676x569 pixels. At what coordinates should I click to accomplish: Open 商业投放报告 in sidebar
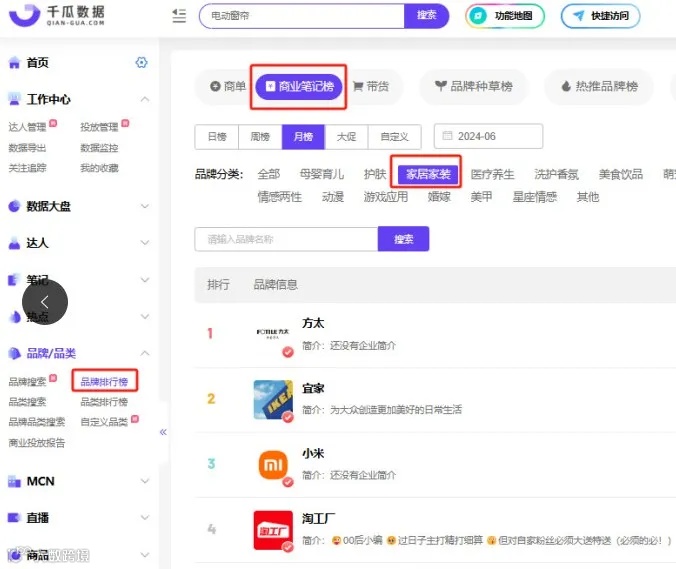pos(37,443)
